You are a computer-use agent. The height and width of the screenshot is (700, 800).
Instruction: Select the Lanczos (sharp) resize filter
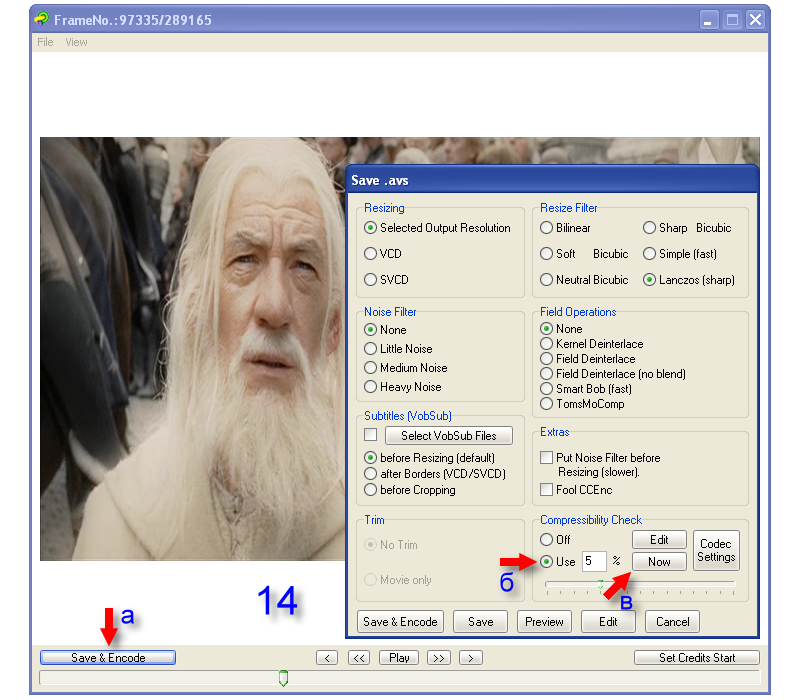(689, 280)
